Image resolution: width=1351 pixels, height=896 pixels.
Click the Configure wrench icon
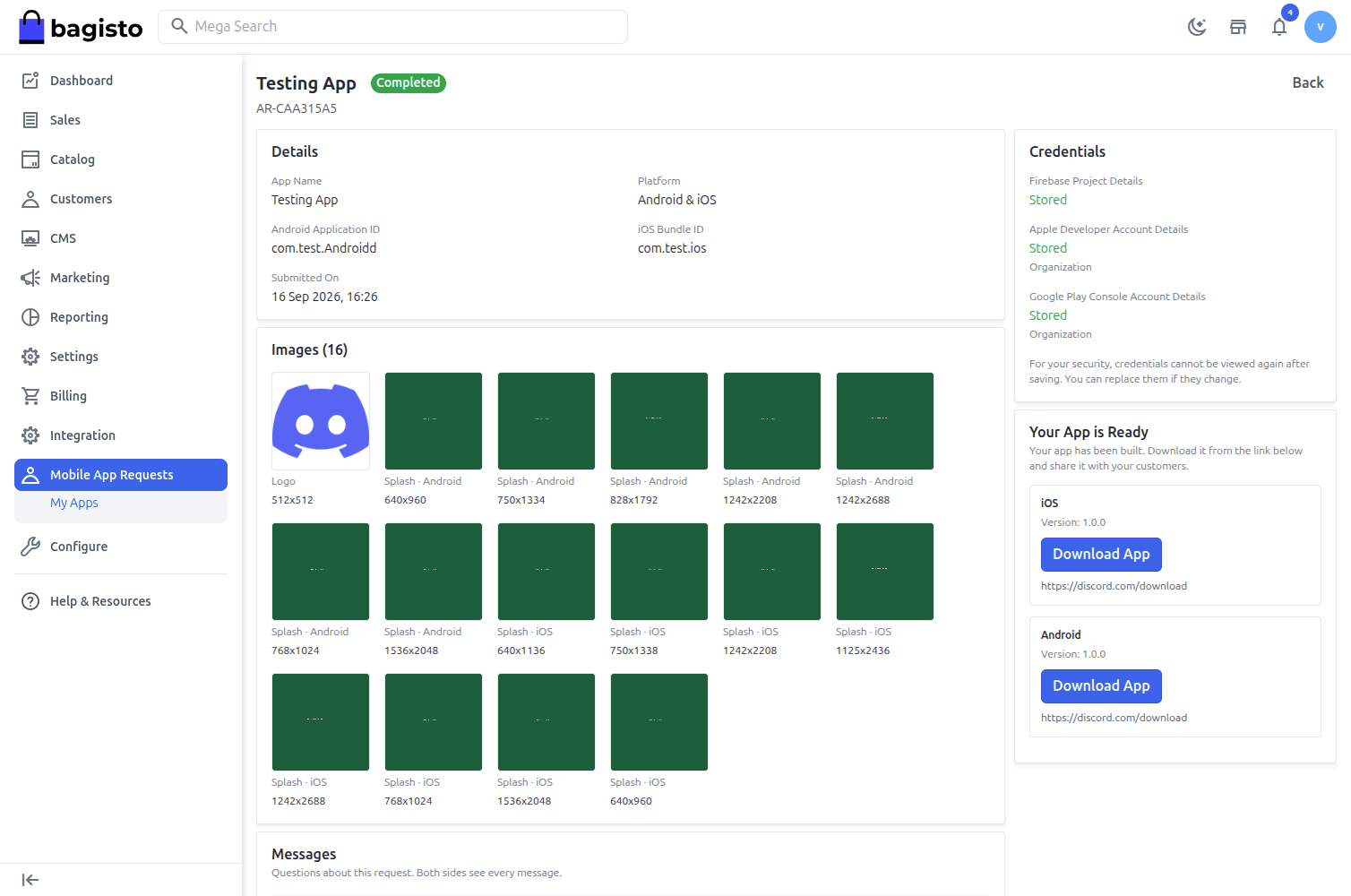coord(30,547)
